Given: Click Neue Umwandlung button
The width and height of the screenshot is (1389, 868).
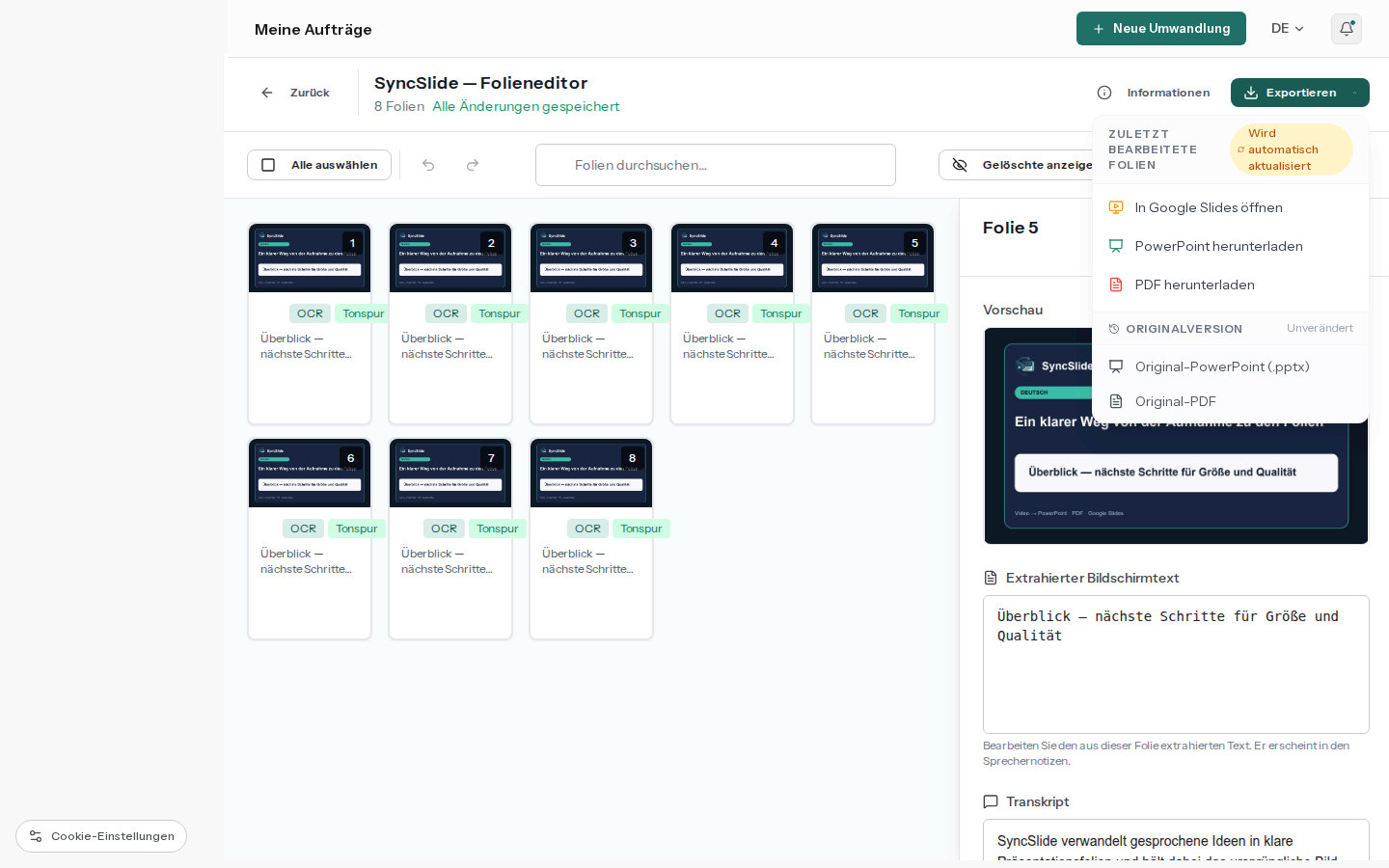Looking at the screenshot, I should click(1161, 29).
